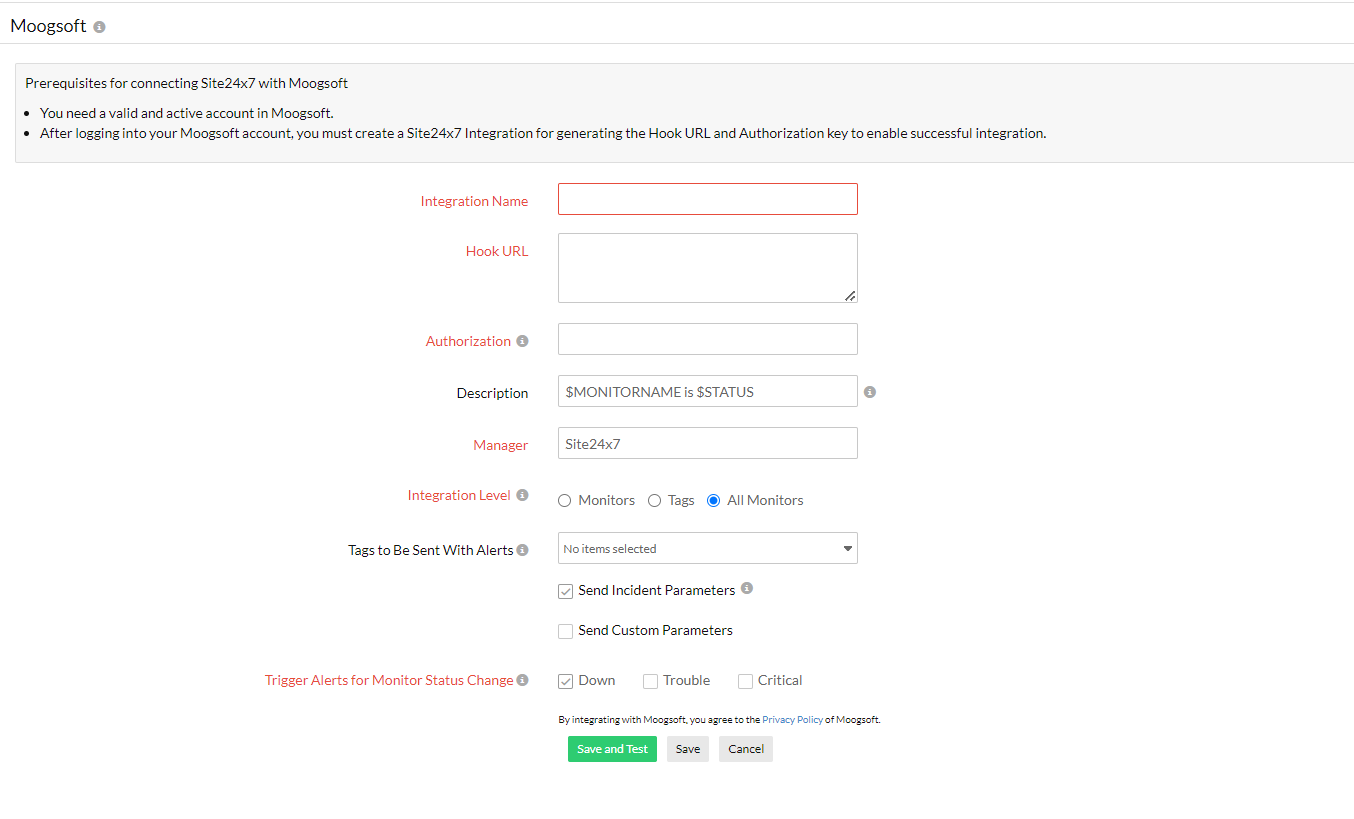This screenshot has height=819, width=1354.
Task: Click the info icon beside Moogsoft title
Action: pyautogui.click(x=99, y=27)
